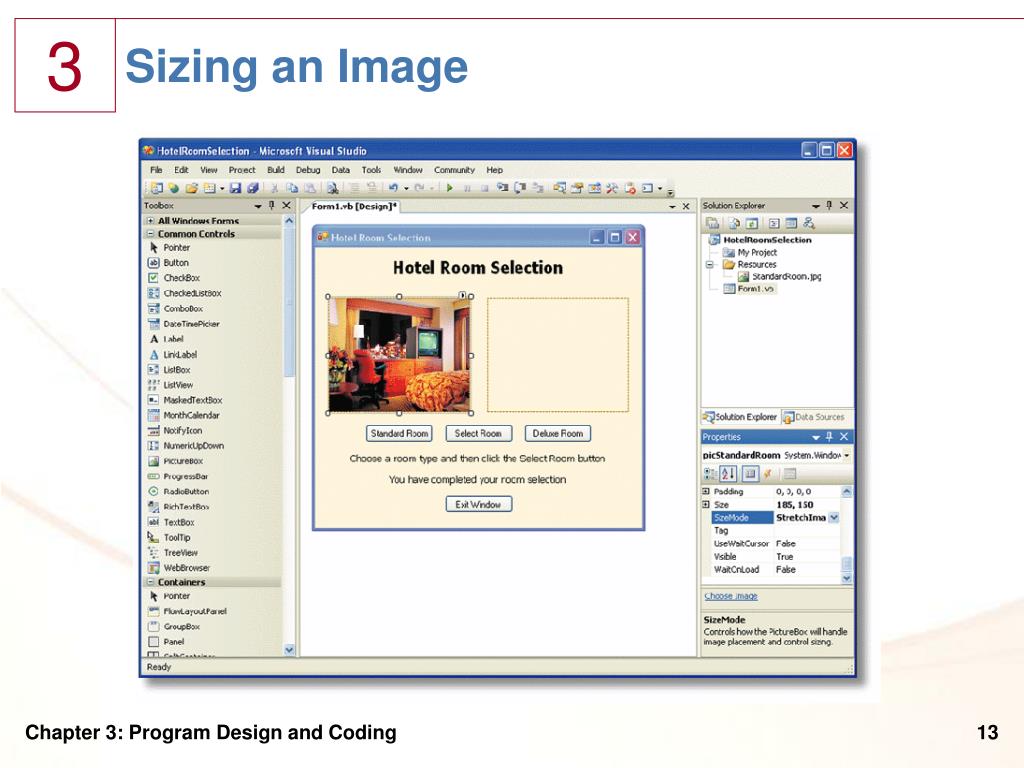Click Solution Explorer View Class Diagram icon
This screenshot has height=768, width=1024.
809,223
